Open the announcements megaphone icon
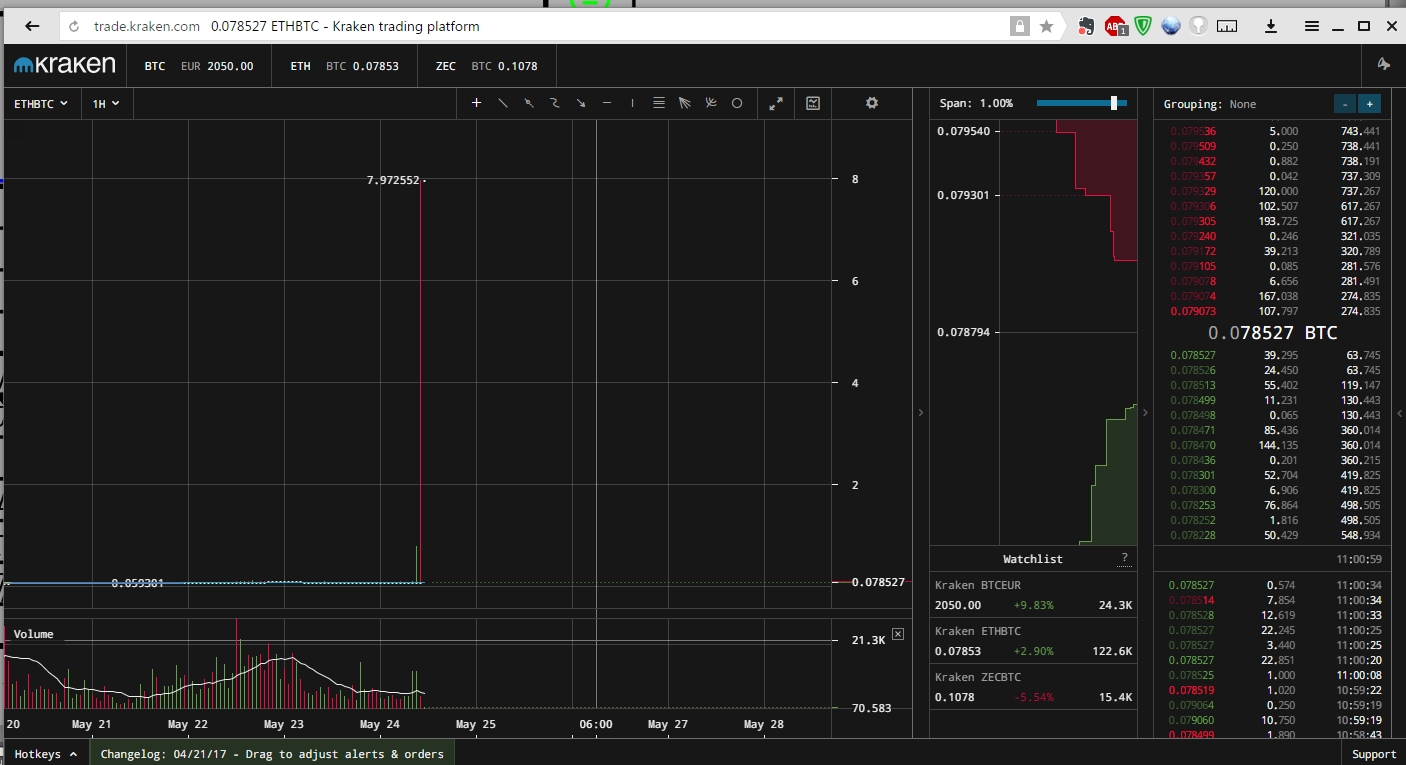The width and height of the screenshot is (1406, 765). (1384, 65)
